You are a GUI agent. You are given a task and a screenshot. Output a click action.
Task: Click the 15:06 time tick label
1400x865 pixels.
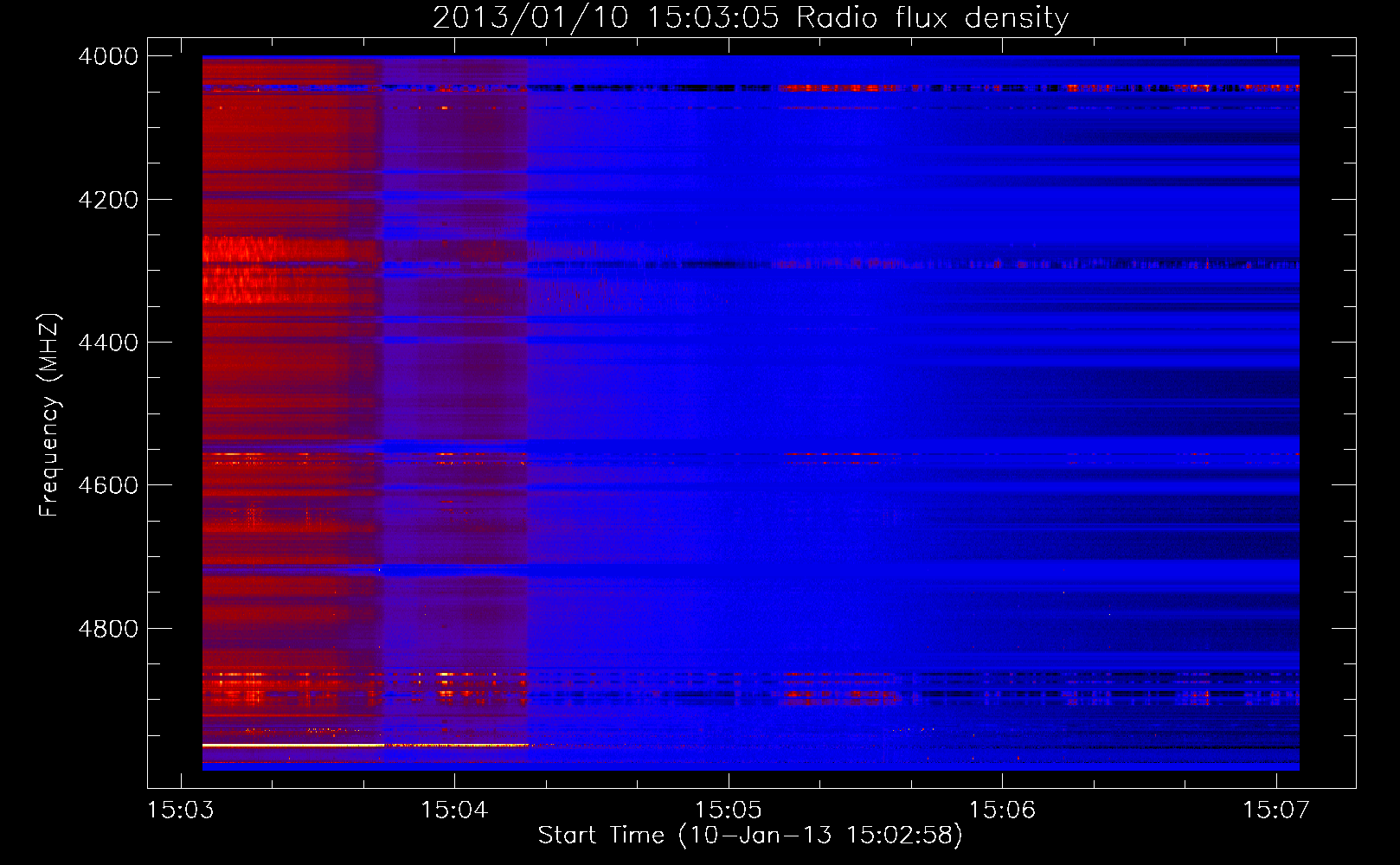click(x=1002, y=811)
